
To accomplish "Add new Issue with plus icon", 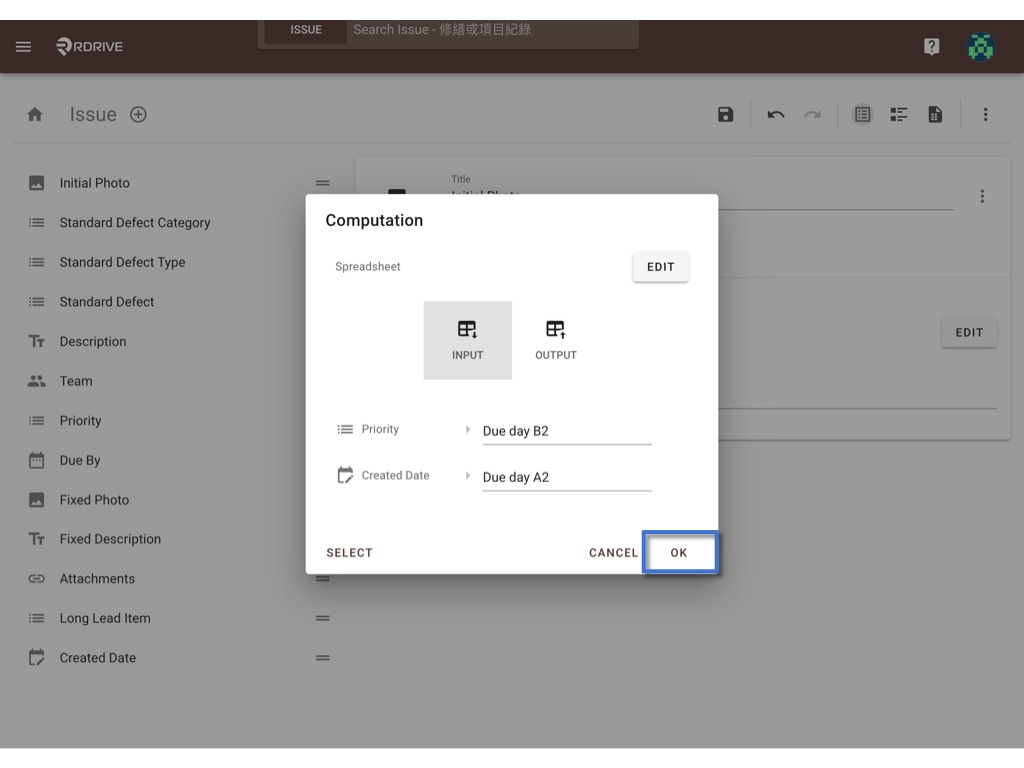I will click(138, 115).
